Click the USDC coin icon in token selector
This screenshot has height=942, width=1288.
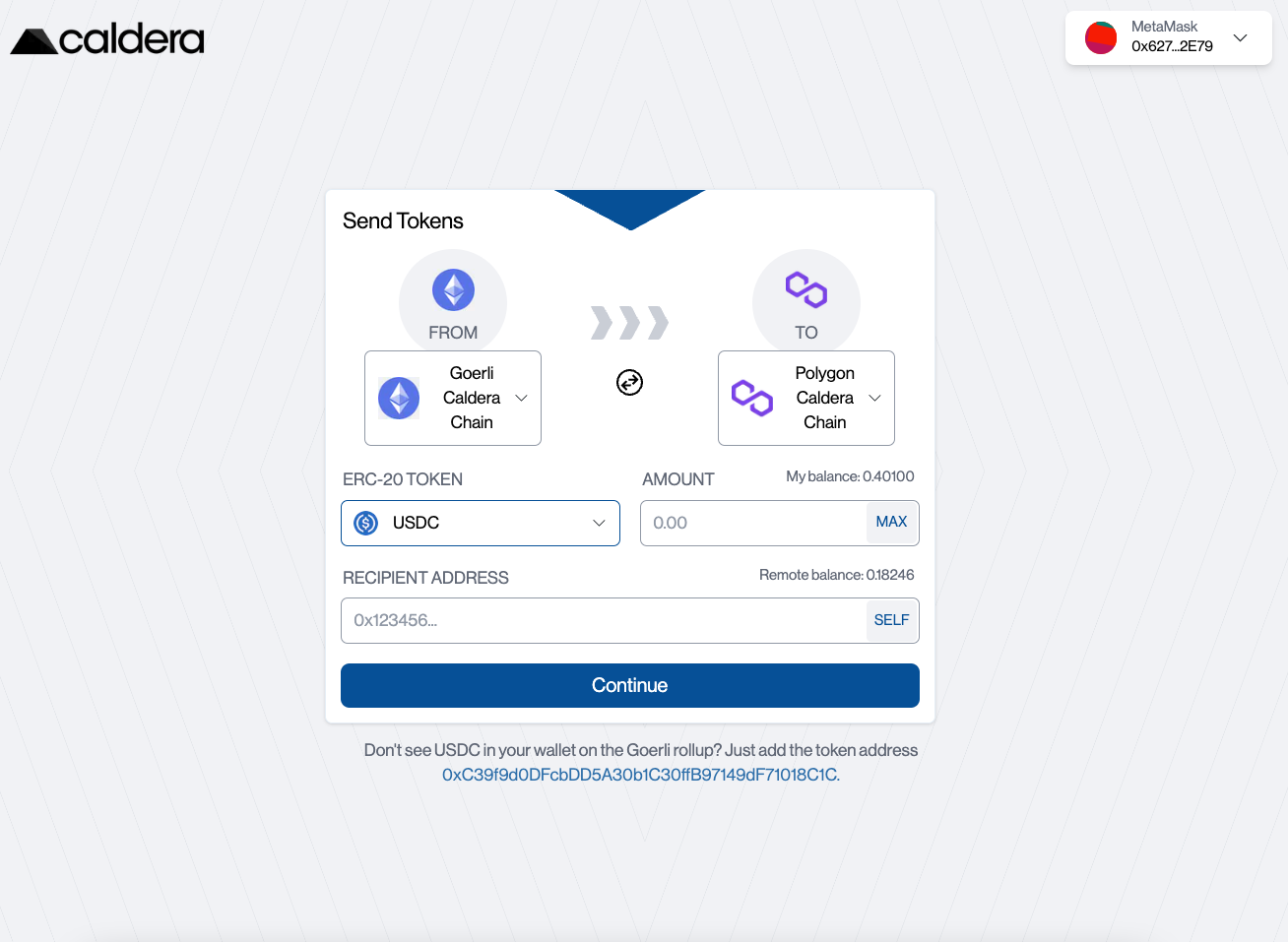pyautogui.click(x=366, y=523)
